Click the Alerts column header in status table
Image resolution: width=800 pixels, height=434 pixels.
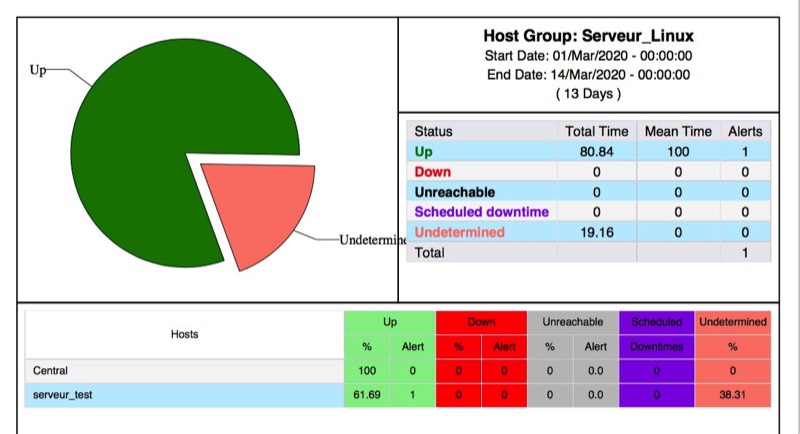pyautogui.click(x=745, y=131)
